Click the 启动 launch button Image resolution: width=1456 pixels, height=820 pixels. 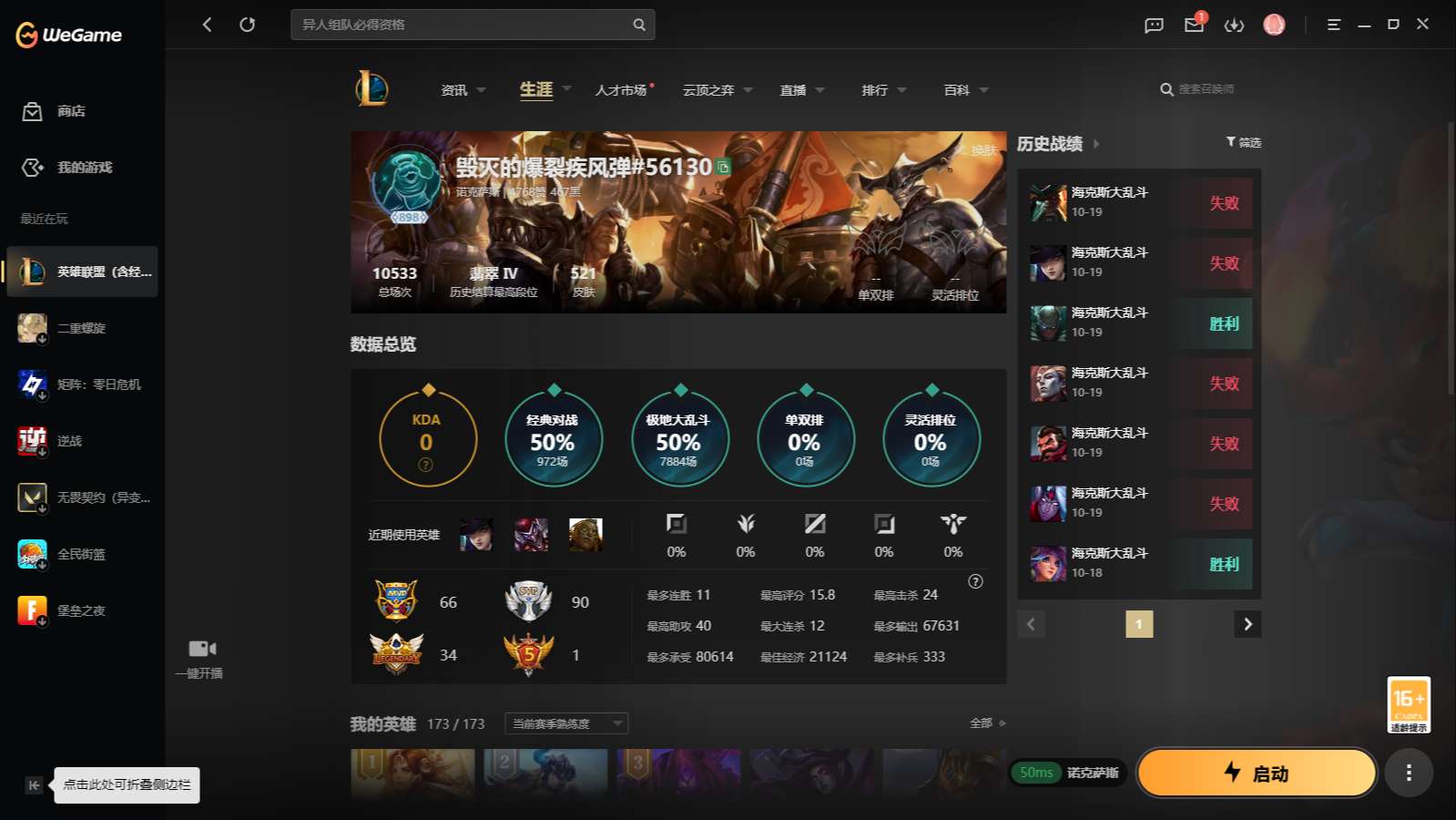[x=1257, y=773]
